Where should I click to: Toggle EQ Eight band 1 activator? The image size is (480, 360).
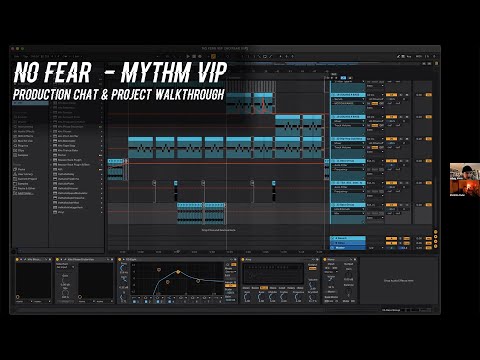(135, 302)
